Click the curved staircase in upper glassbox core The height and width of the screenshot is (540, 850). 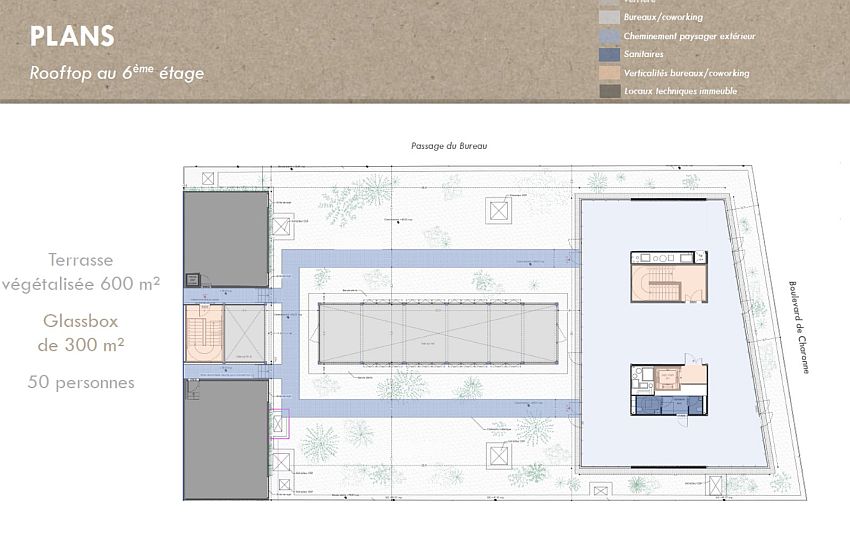point(656,278)
